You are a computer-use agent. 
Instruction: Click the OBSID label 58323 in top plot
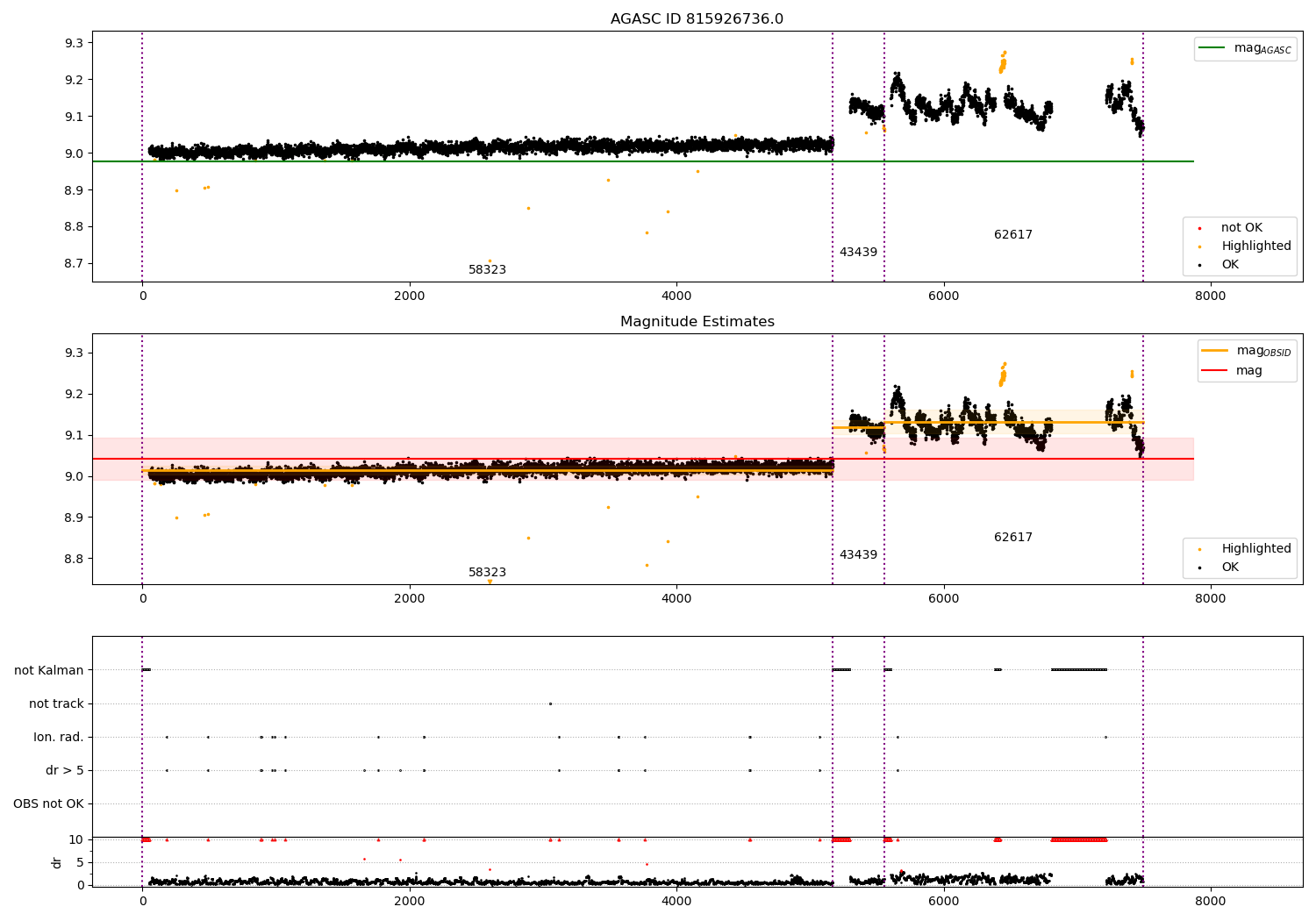487,270
